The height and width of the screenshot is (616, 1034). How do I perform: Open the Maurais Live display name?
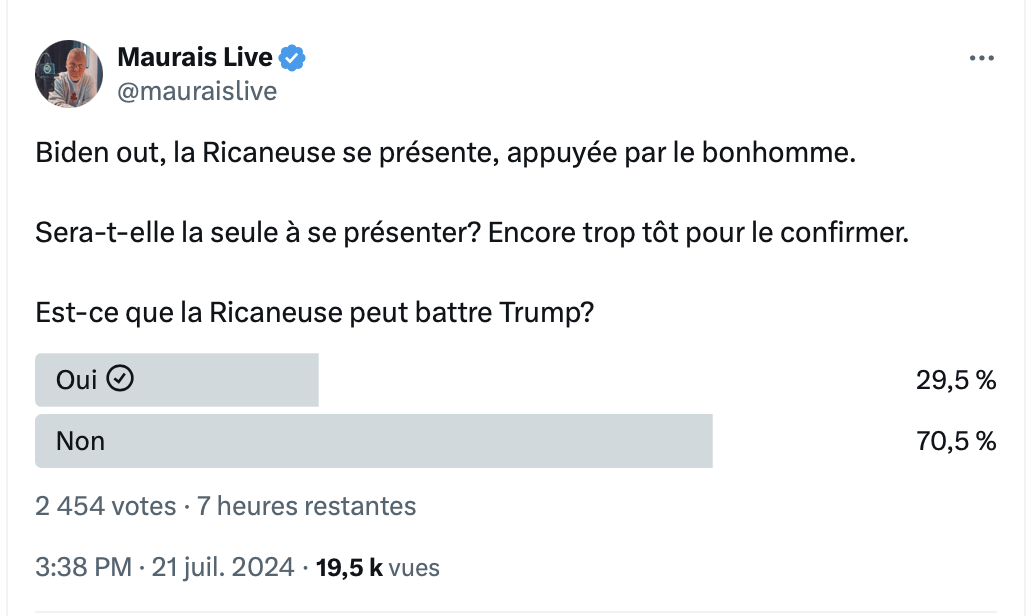pos(195,57)
